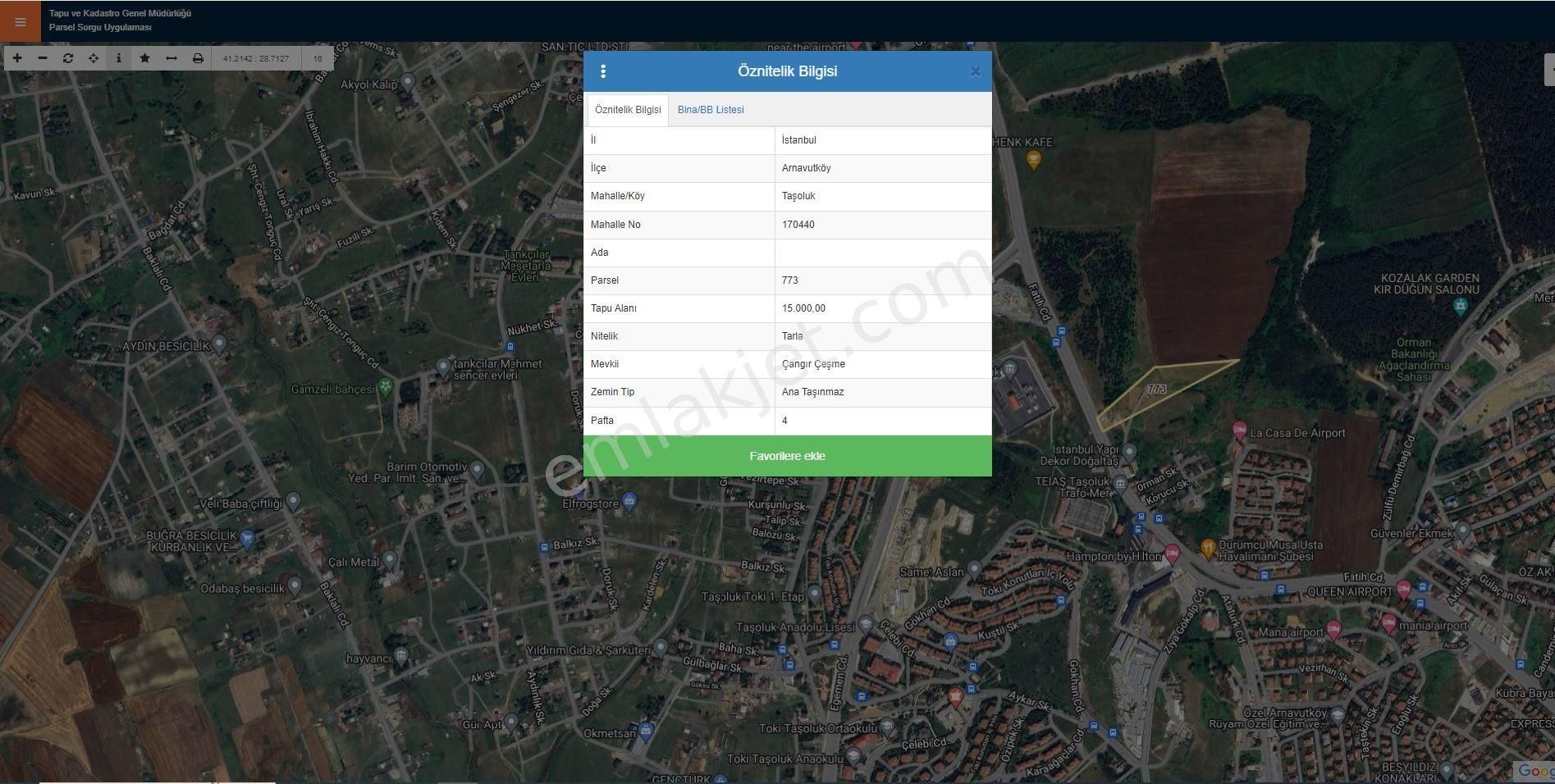Zoom out with the minus tool

pyautogui.click(x=43, y=58)
